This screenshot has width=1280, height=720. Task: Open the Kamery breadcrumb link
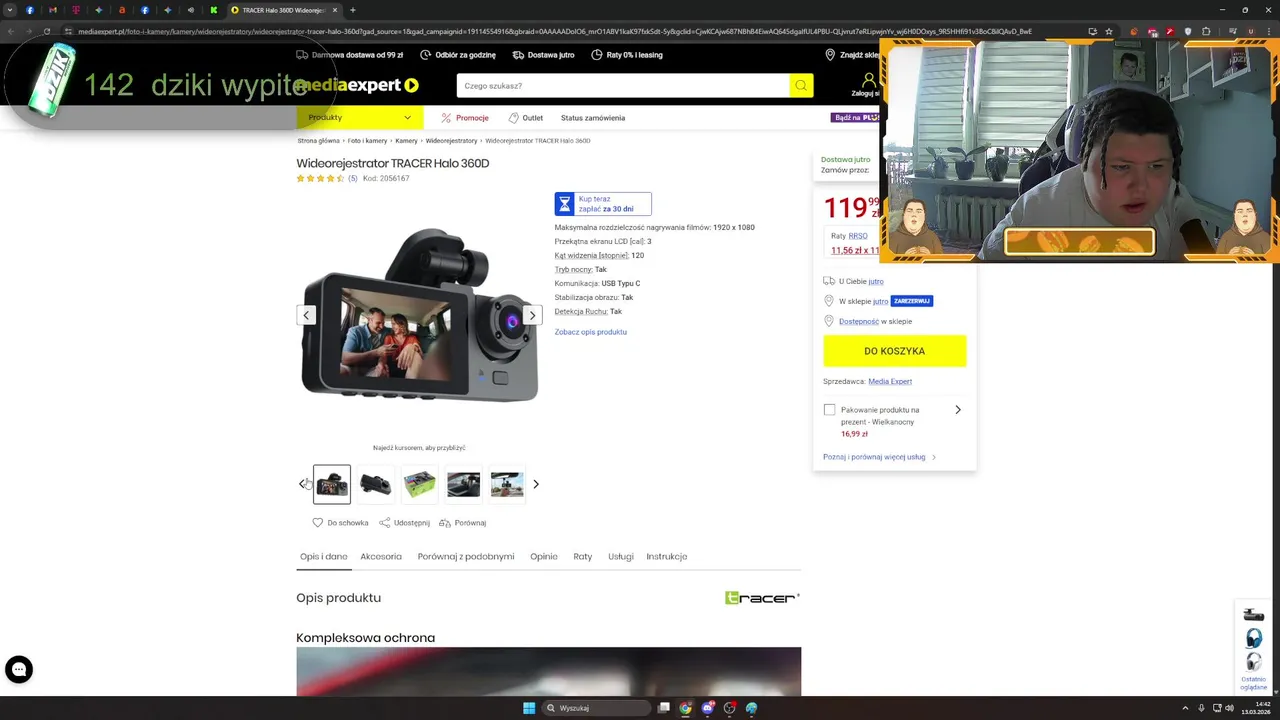point(406,141)
